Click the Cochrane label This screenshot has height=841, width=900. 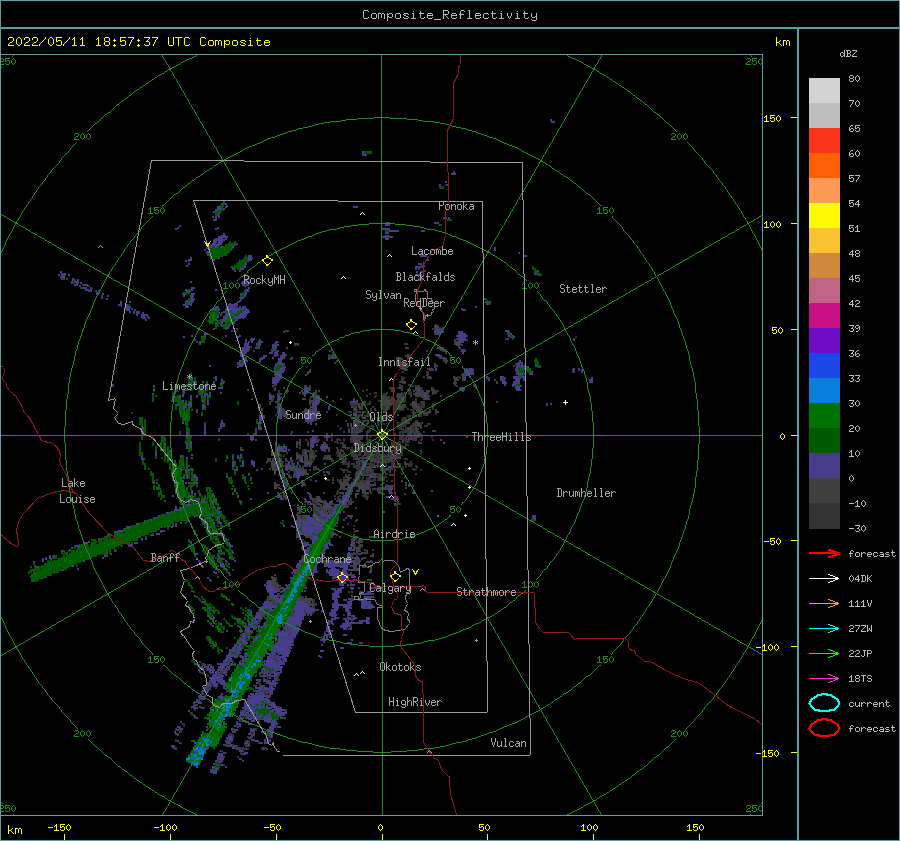point(327,559)
